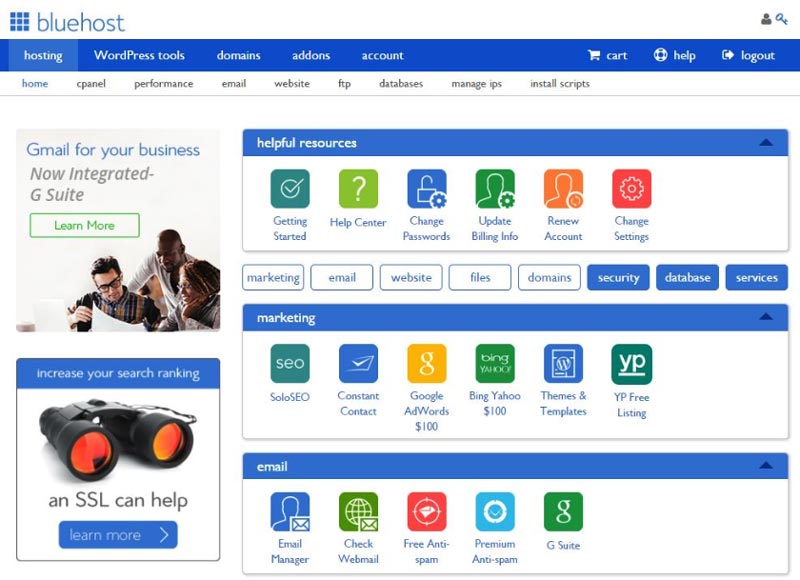
Task: Collapse the helpful resources panel
Action: [x=766, y=142]
